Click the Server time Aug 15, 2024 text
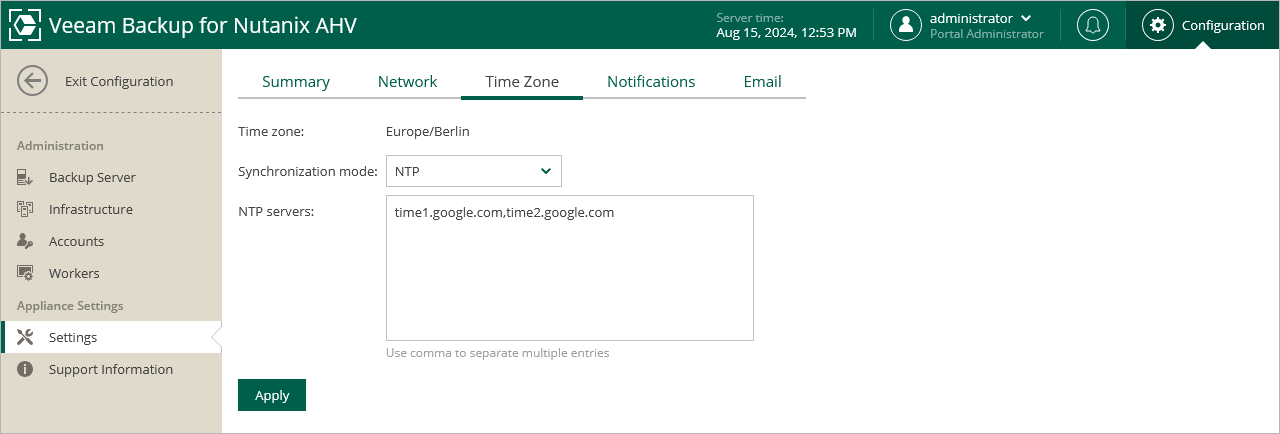Screen dimensions: 1280x434 point(786,32)
